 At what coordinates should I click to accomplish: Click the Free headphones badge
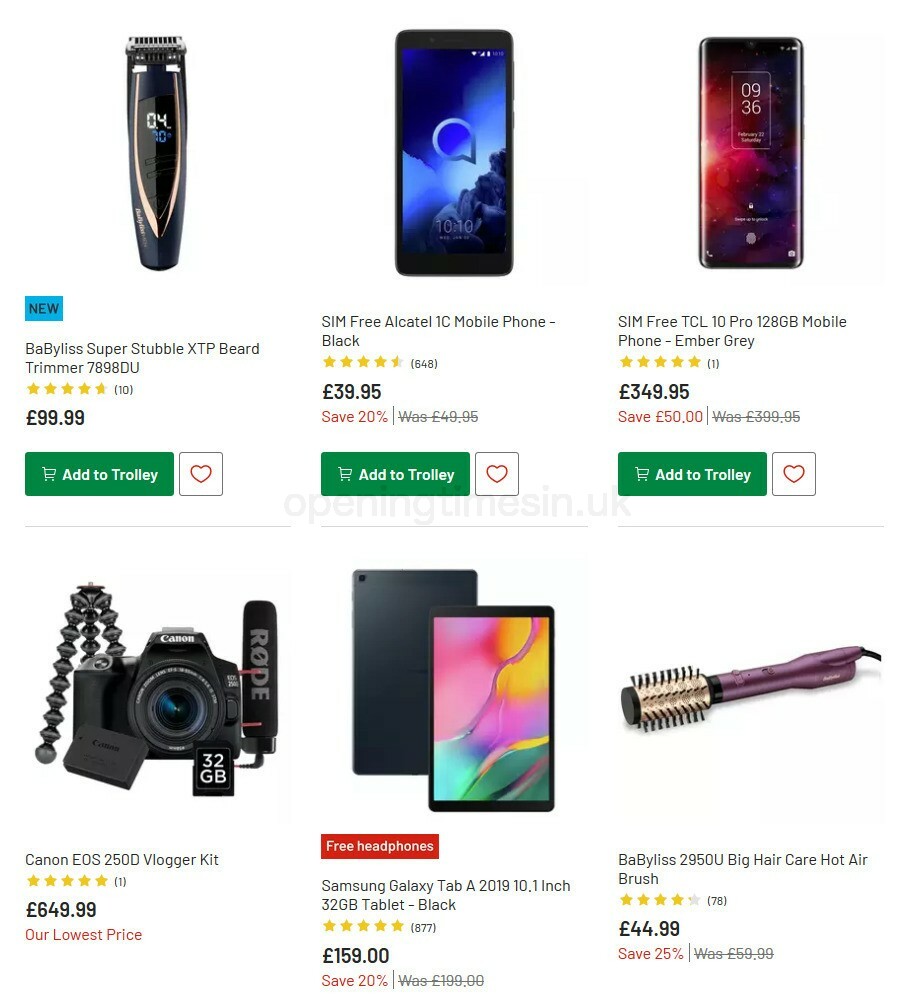click(380, 846)
